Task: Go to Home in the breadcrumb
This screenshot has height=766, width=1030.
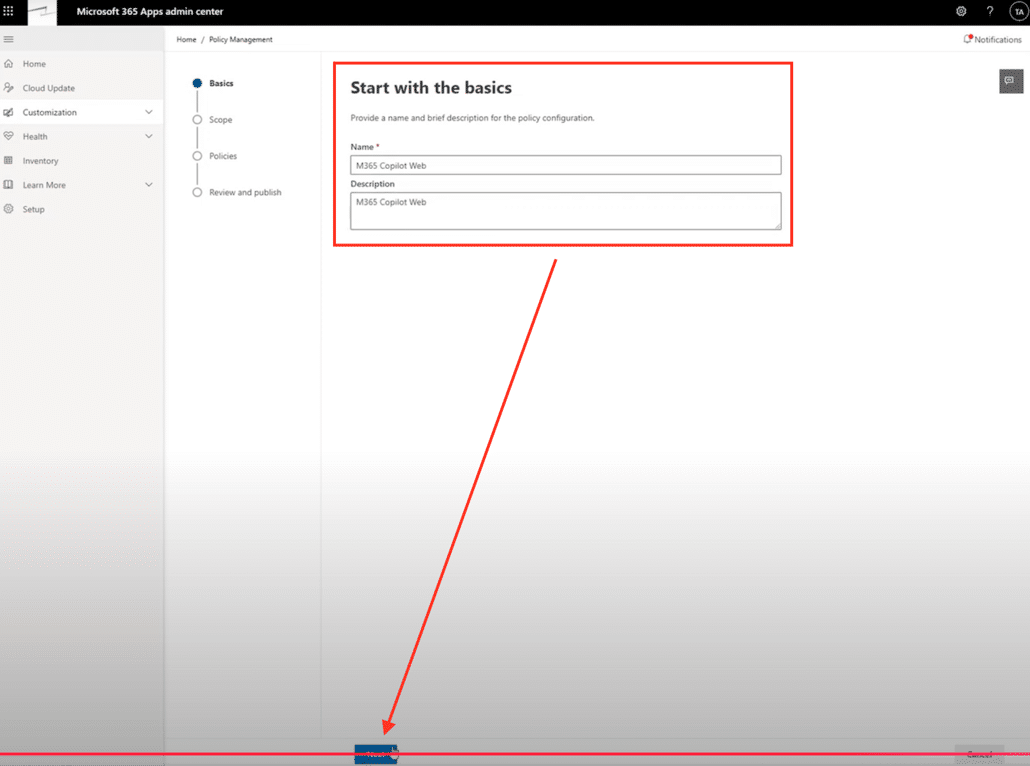Action: 186,40
